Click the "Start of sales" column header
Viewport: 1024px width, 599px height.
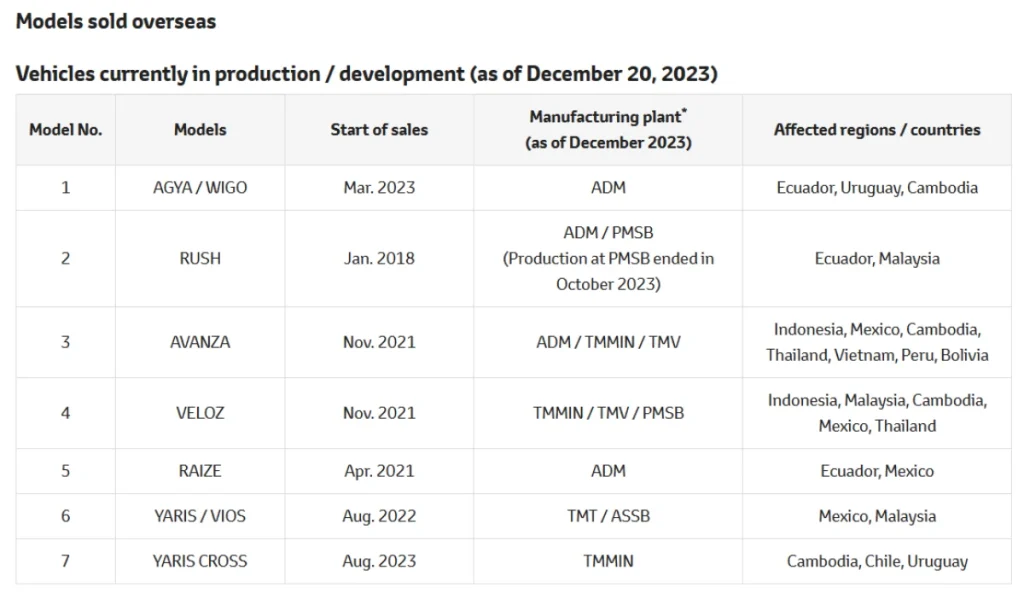(379, 130)
